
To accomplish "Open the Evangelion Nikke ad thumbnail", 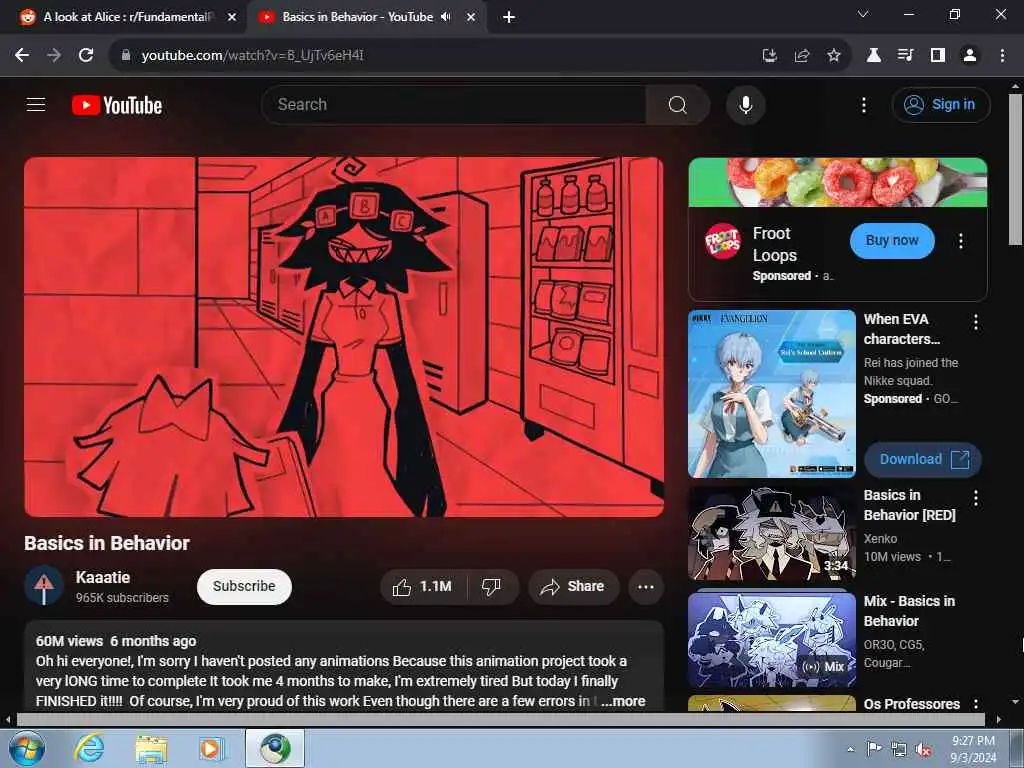I will 772,394.
